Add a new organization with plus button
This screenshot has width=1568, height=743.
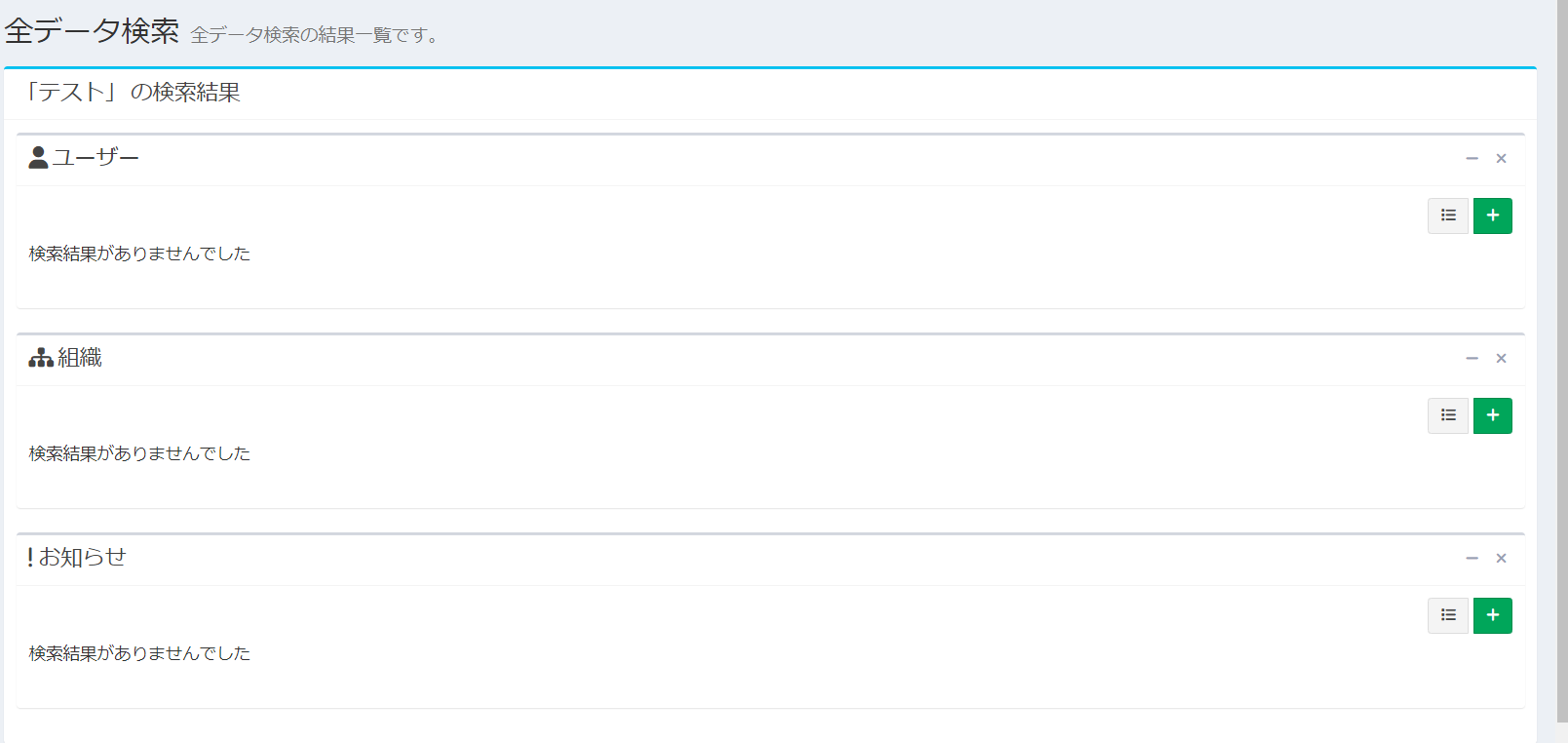point(1492,415)
